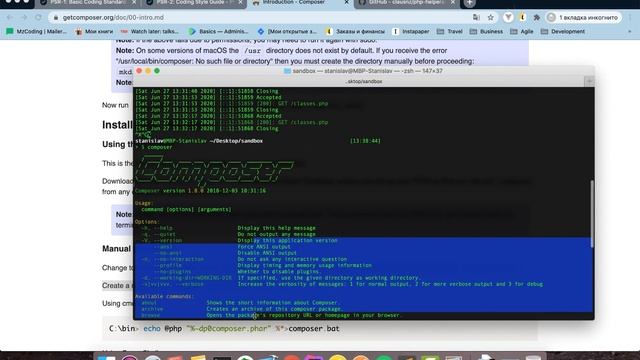The image size is (640, 360).
Task: Click 'Creates an archive of this composer package.'
Action: coord(274,309)
